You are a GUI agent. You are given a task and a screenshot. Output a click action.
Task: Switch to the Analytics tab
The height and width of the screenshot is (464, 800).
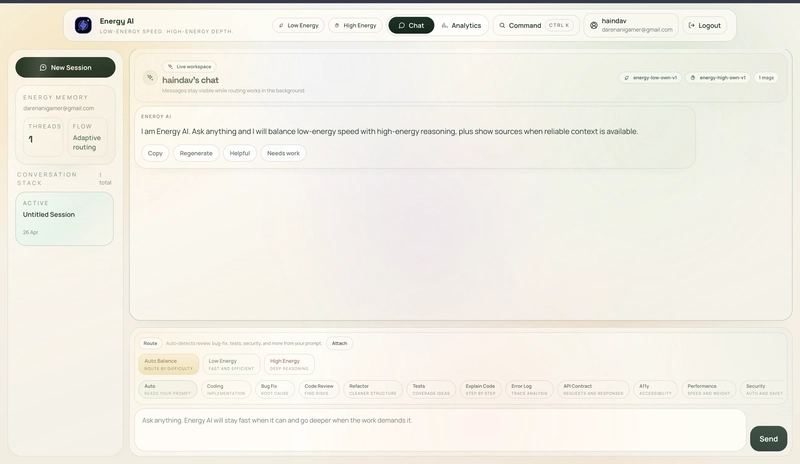click(461, 26)
